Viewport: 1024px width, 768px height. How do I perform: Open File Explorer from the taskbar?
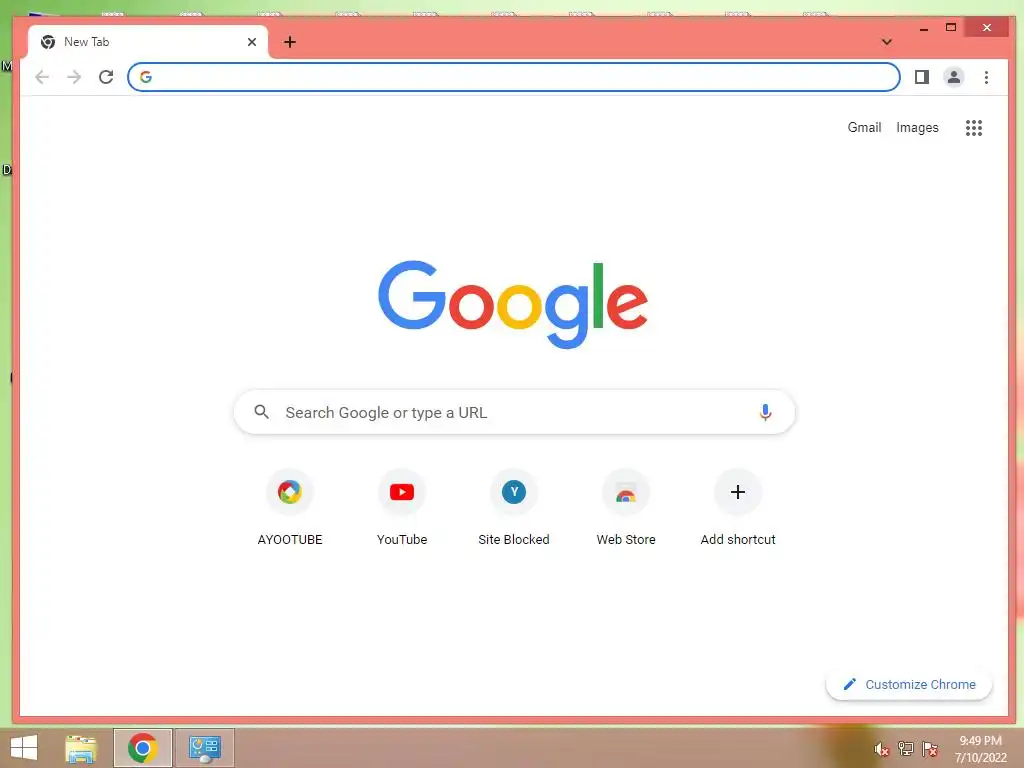point(81,748)
